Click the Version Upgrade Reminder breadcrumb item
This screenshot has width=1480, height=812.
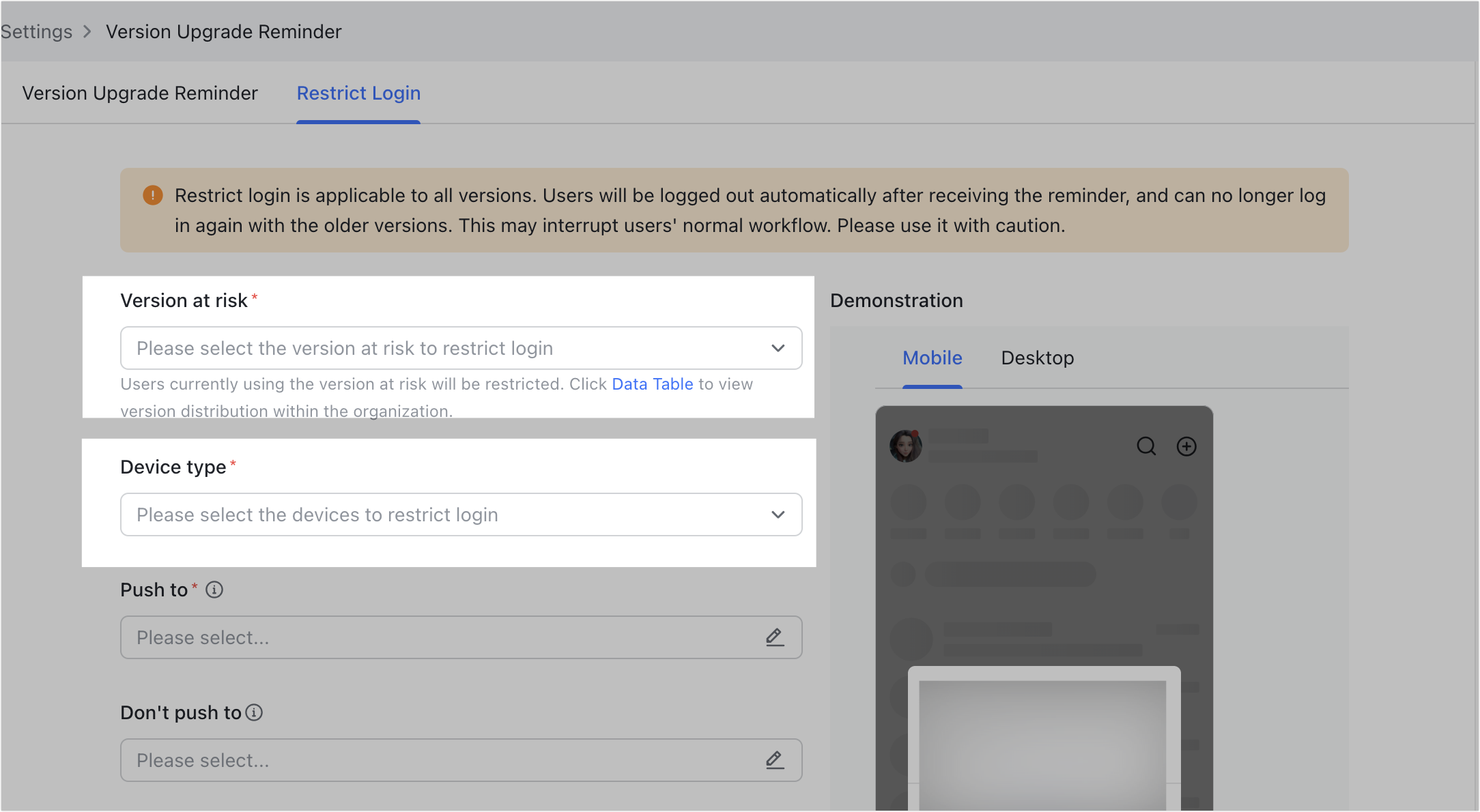[x=223, y=31]
